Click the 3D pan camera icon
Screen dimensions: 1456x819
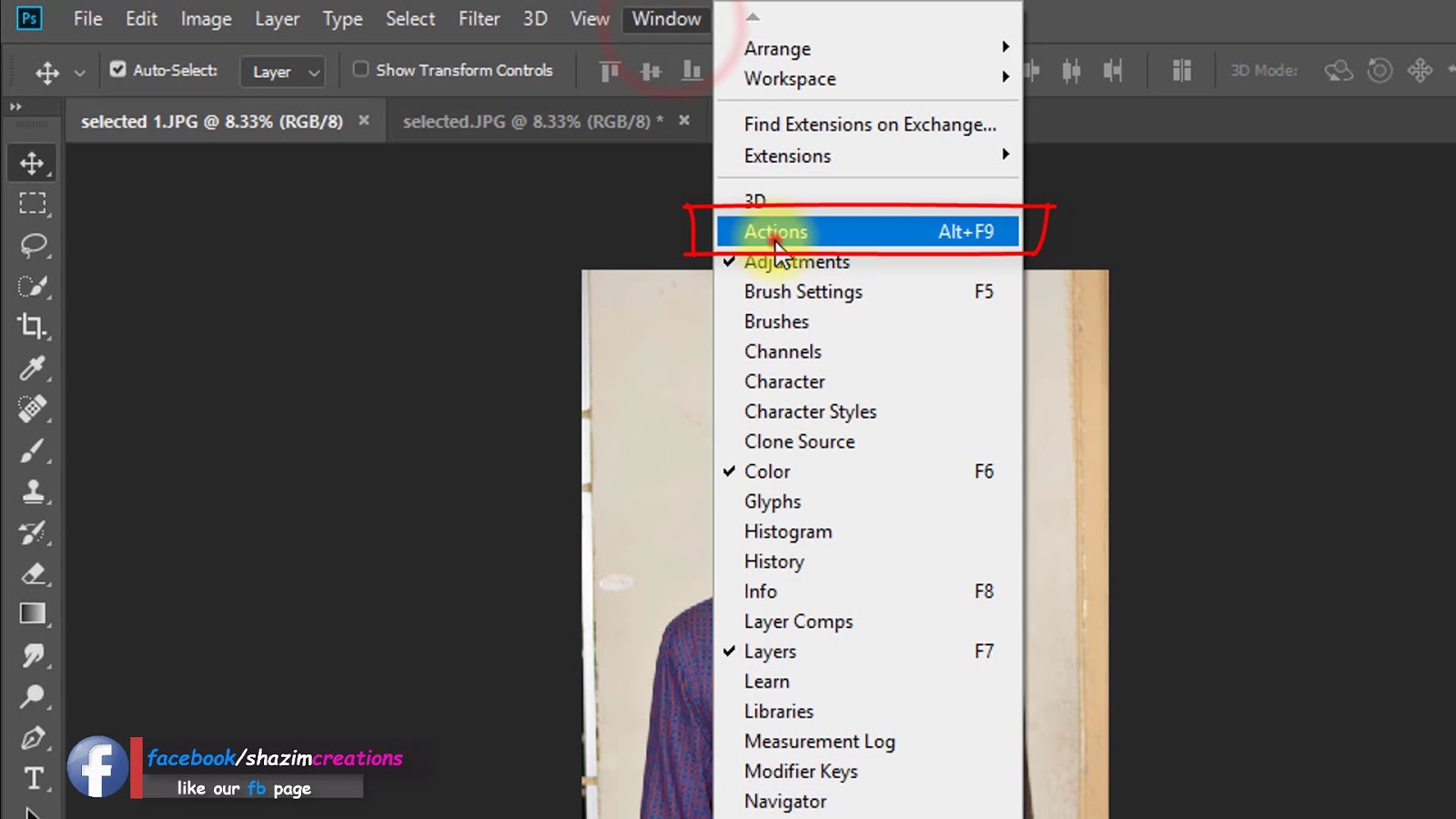coord(1420,70)
